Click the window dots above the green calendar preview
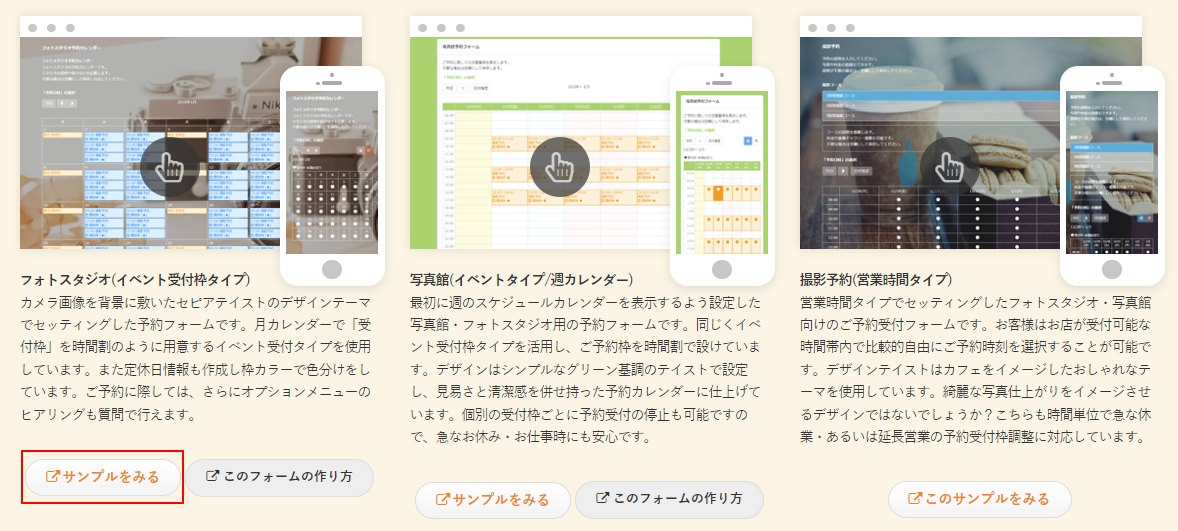 click(x=438, y=28)
